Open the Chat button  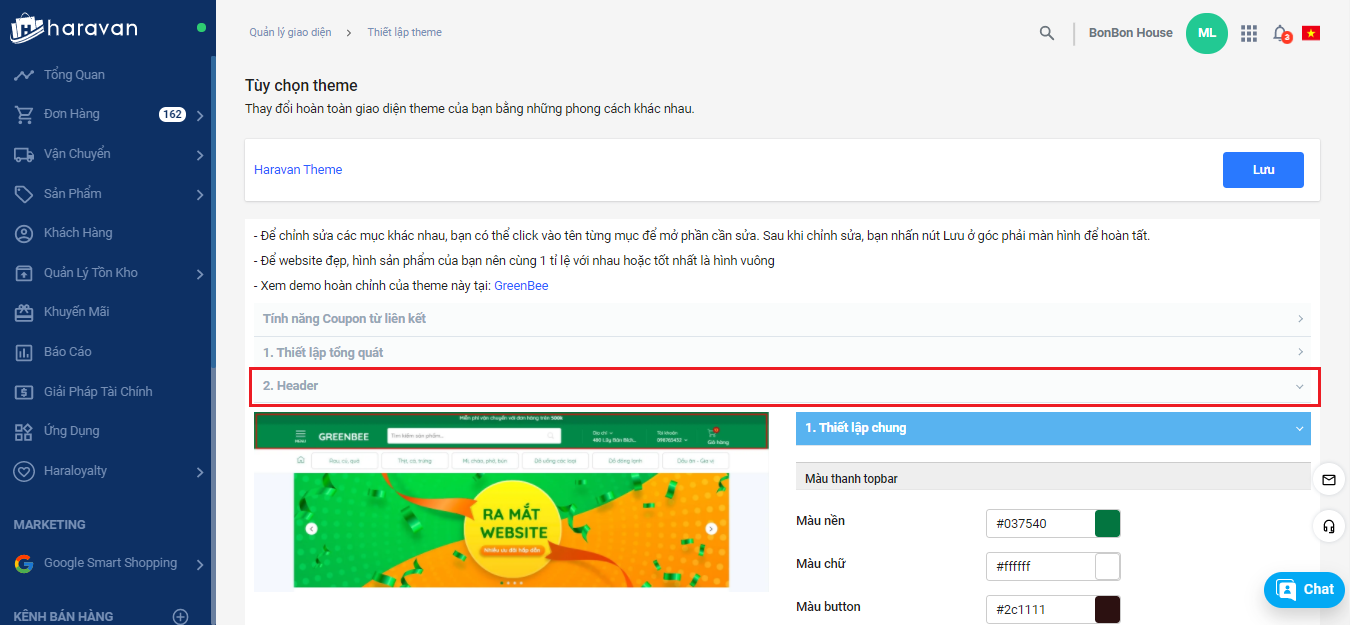pos(1304,590)
